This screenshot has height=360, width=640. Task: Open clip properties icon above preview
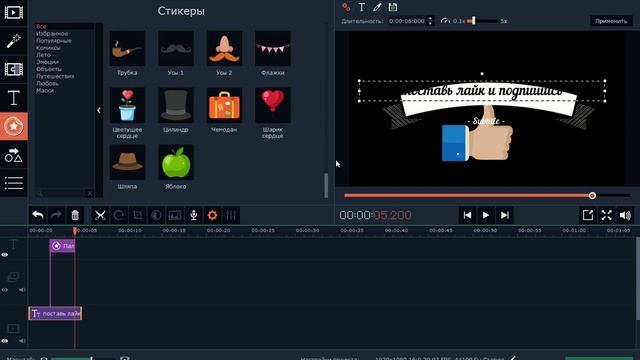pyautogui.click(x=346, y=7)
